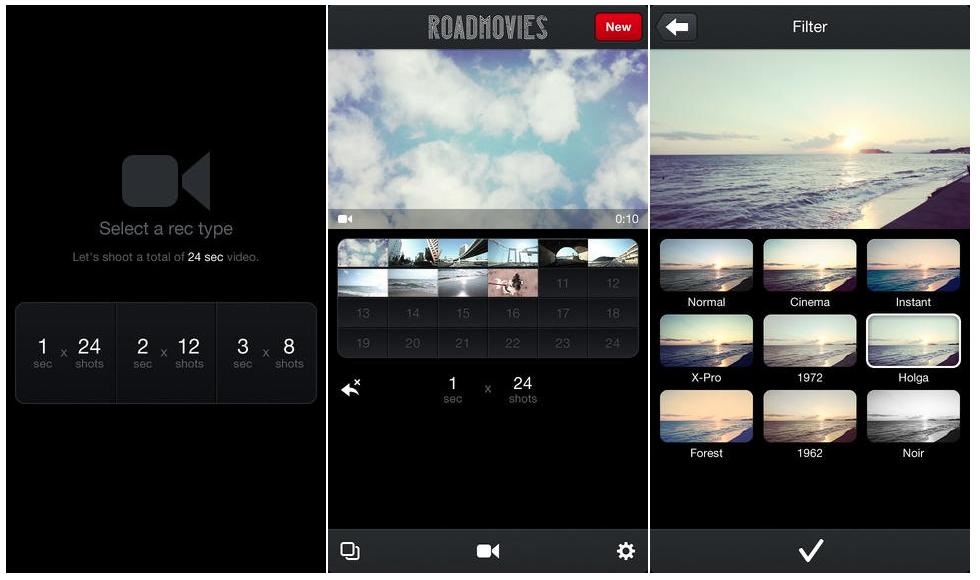Tap the Filter title text
Image resolution: width=980 pixels, height=580 pixels.
[810, 27]
